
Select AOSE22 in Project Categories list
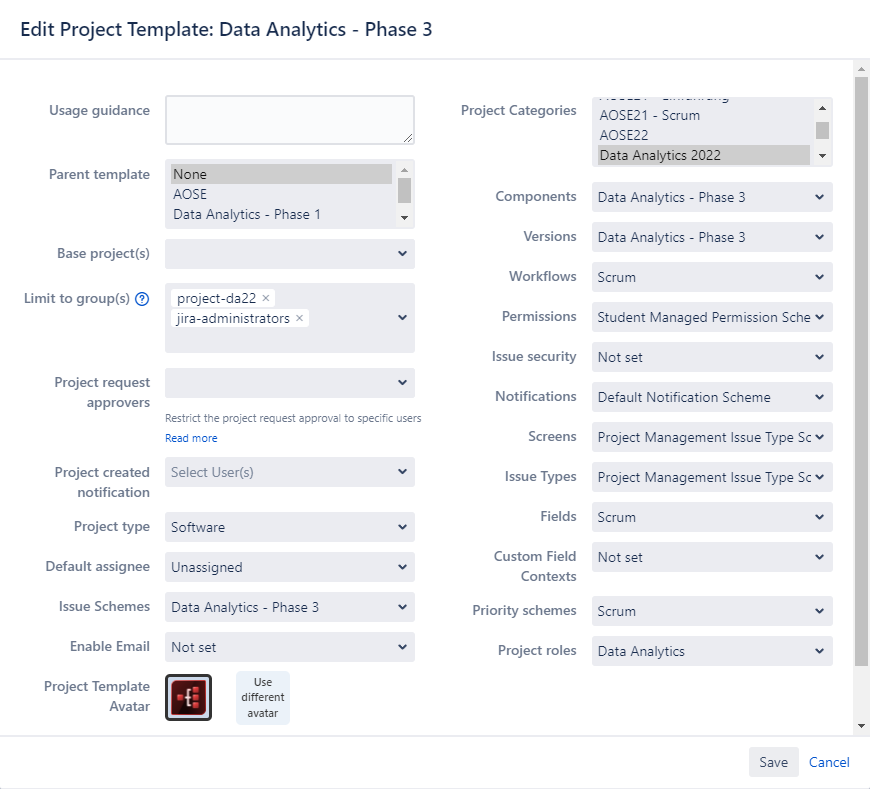pos(622,135)
